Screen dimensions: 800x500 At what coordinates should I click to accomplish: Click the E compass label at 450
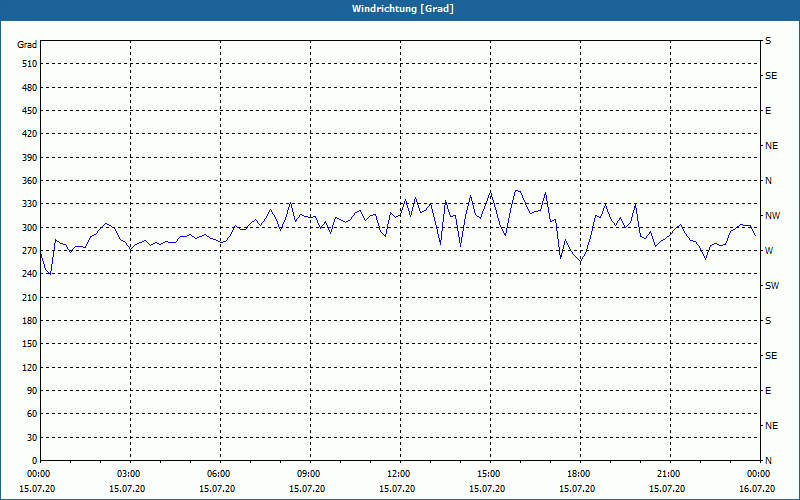(768, 111)
